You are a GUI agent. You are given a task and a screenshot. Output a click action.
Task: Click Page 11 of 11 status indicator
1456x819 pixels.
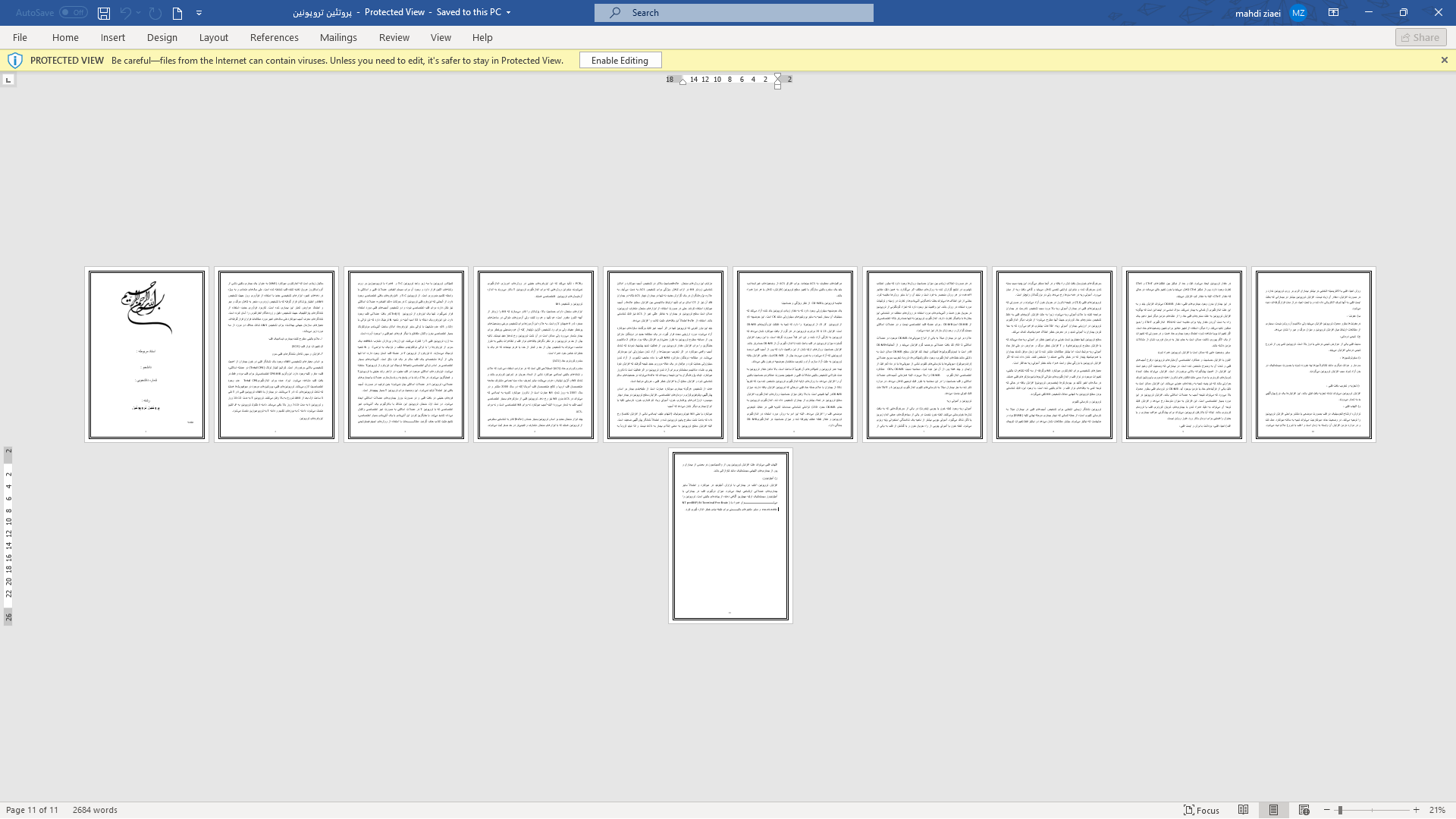pos(32,810)
